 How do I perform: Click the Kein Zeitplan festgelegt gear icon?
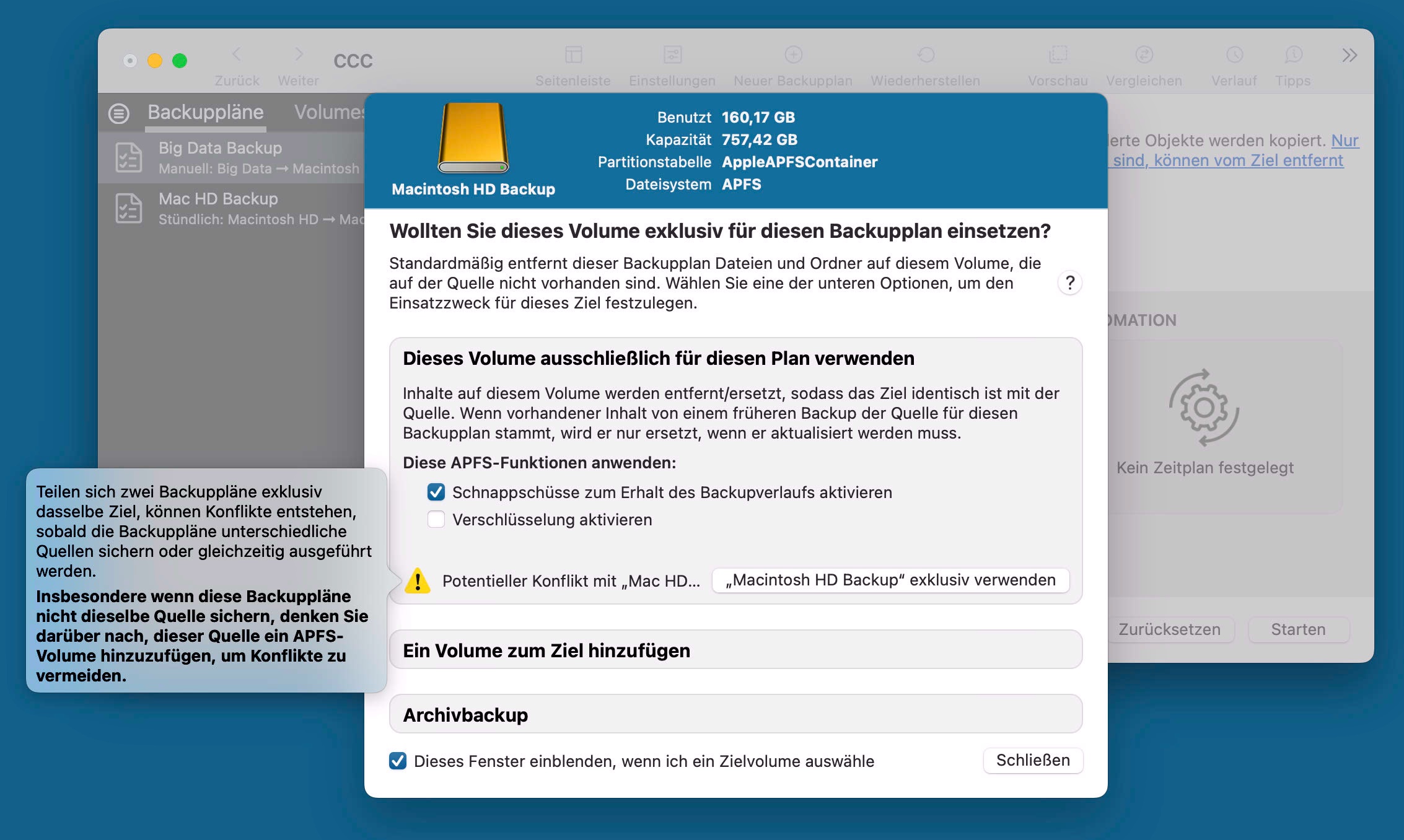(1204, 408)
